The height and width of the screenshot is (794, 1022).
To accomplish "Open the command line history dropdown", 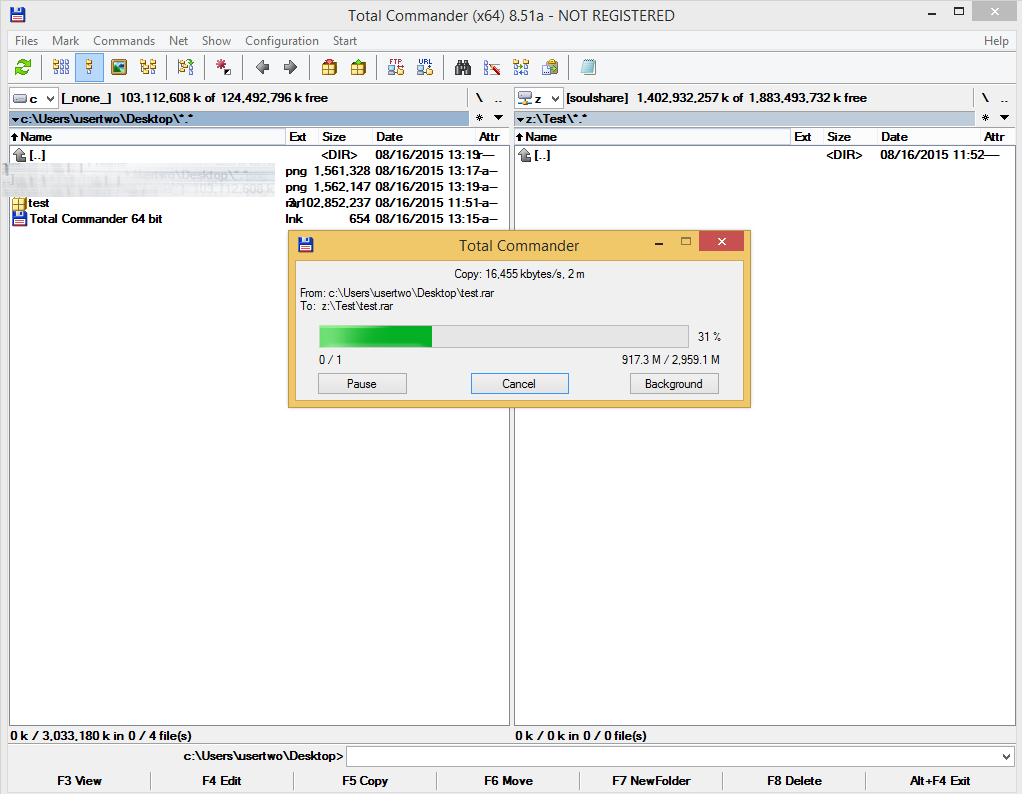I will (1006, 757).
